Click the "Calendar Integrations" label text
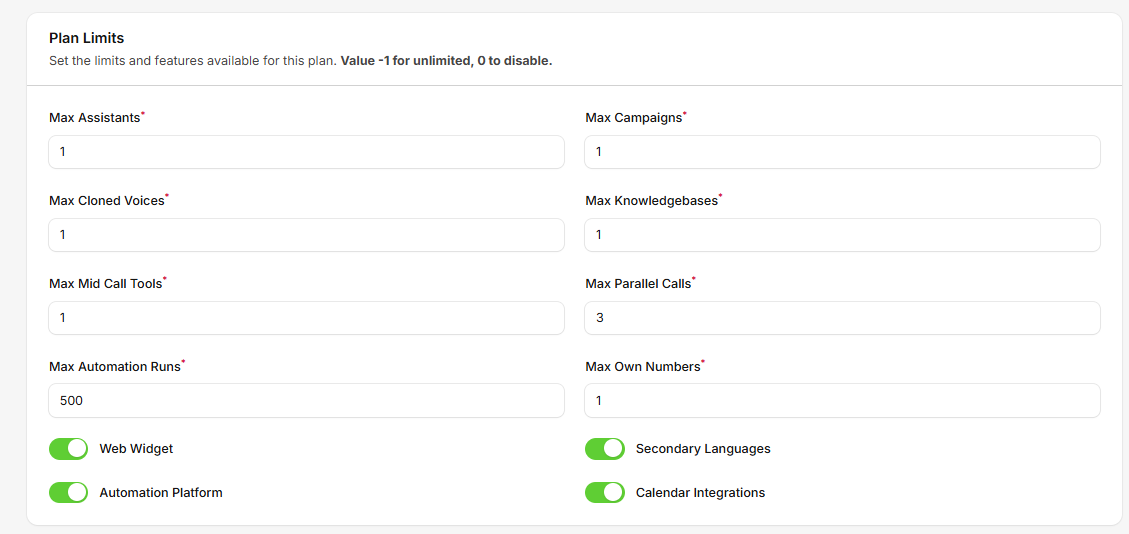This screenshot has height=534, width=1129. [x=700, y=492]
